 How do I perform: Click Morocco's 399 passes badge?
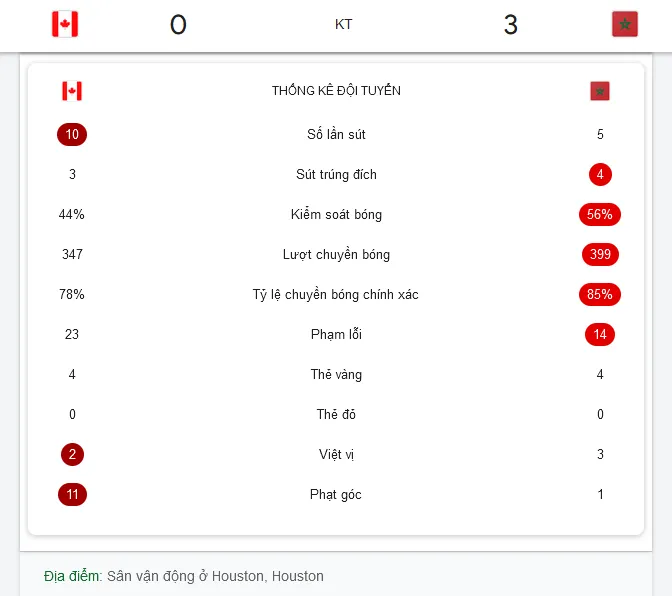pos(600,255)
